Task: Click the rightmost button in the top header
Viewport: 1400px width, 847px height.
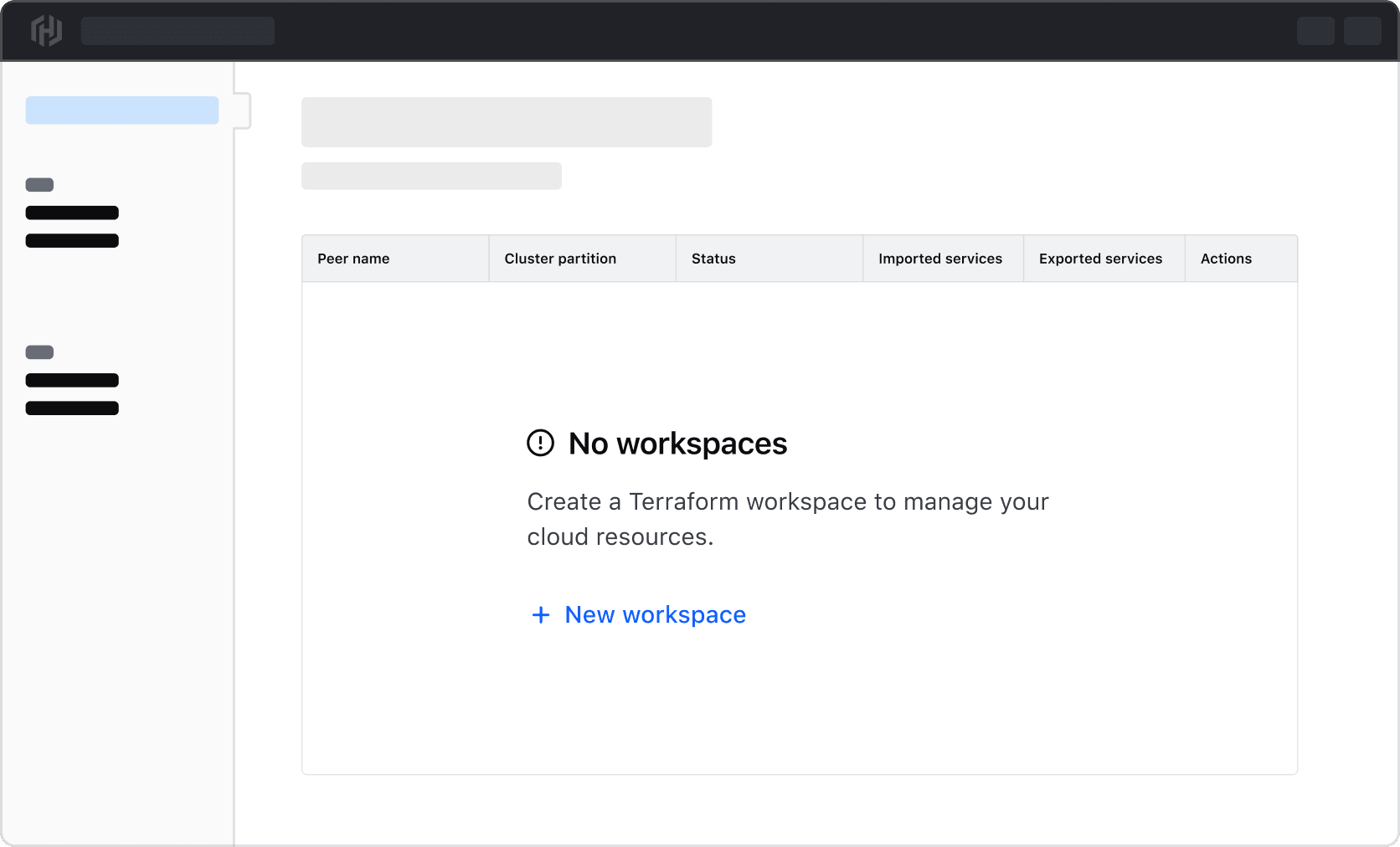Action: [x=1362, y=31]
